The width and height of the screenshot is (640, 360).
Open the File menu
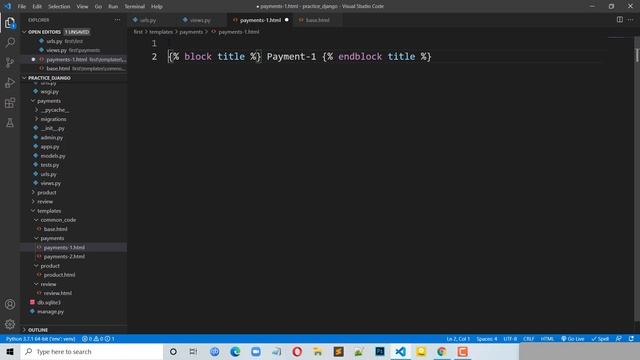[22, 7]
